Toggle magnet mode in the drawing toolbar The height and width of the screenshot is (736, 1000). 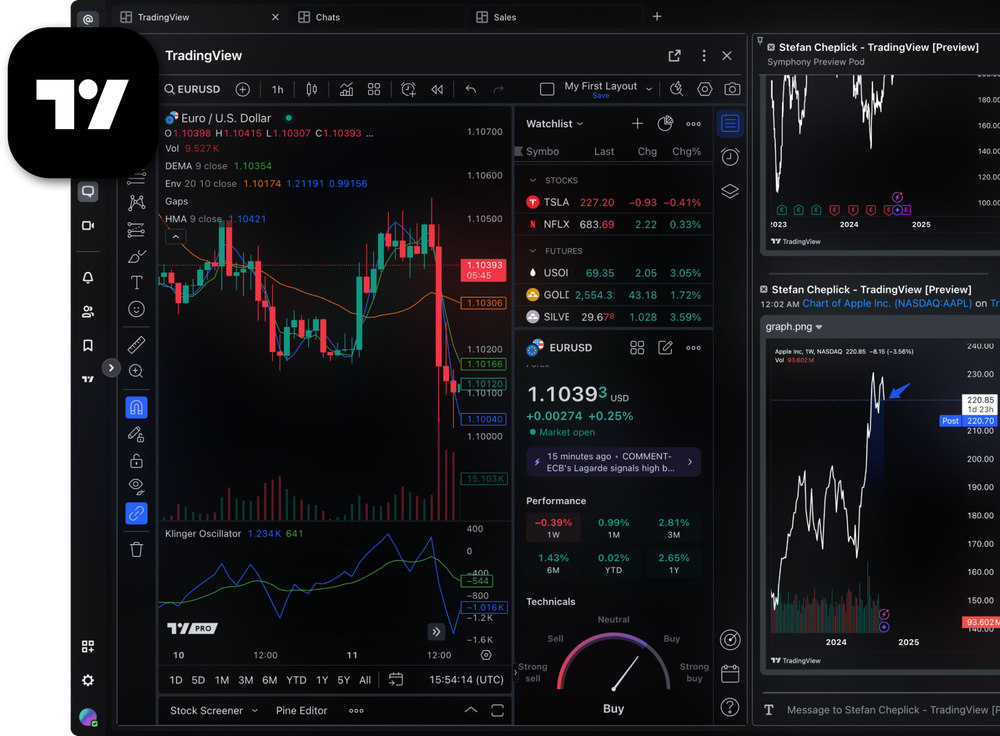136,407
